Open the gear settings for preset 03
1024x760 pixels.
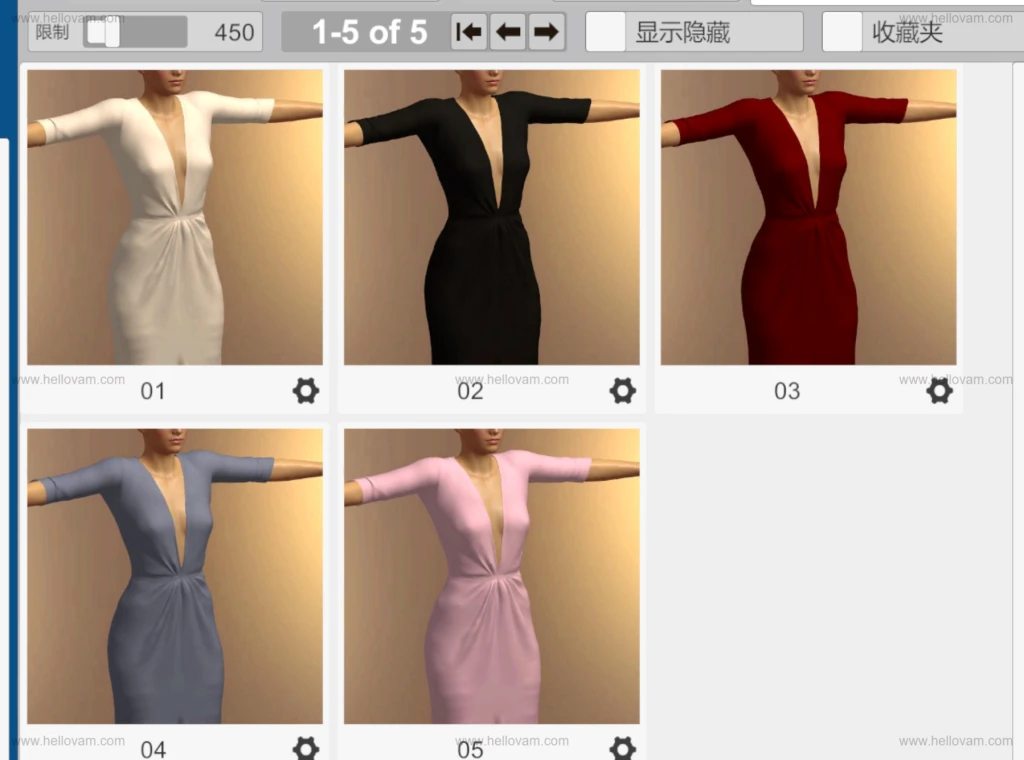[x=938, y=391]
